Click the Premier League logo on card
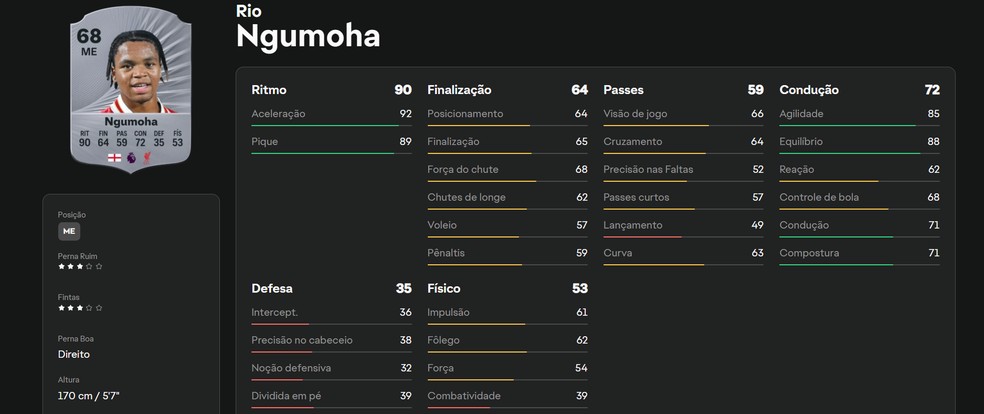Image resolution: width=984 pixels, height=414 pixels. 133,158
